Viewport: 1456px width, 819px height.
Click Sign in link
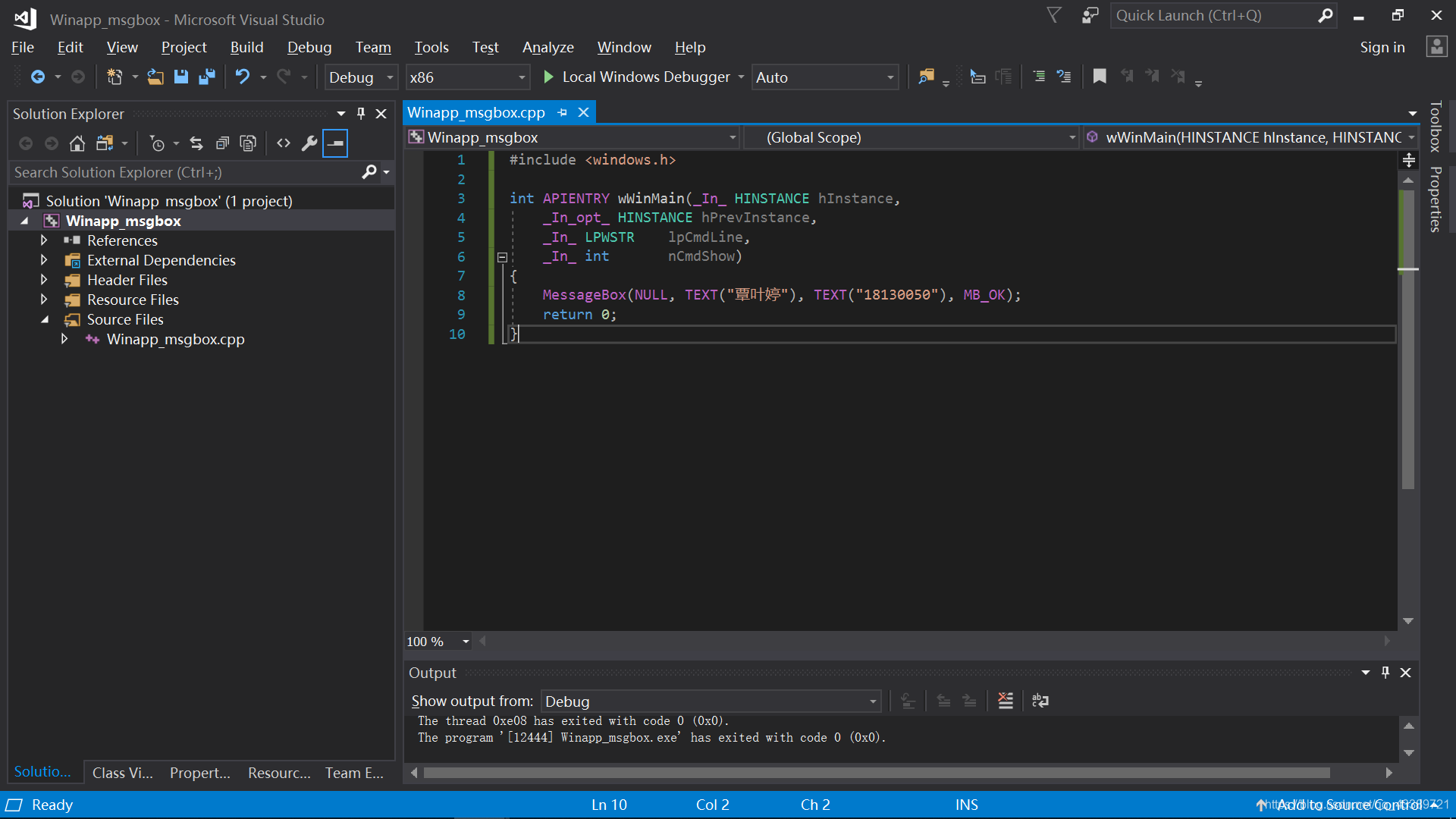pyautogui.click(x=1382, y=47)
